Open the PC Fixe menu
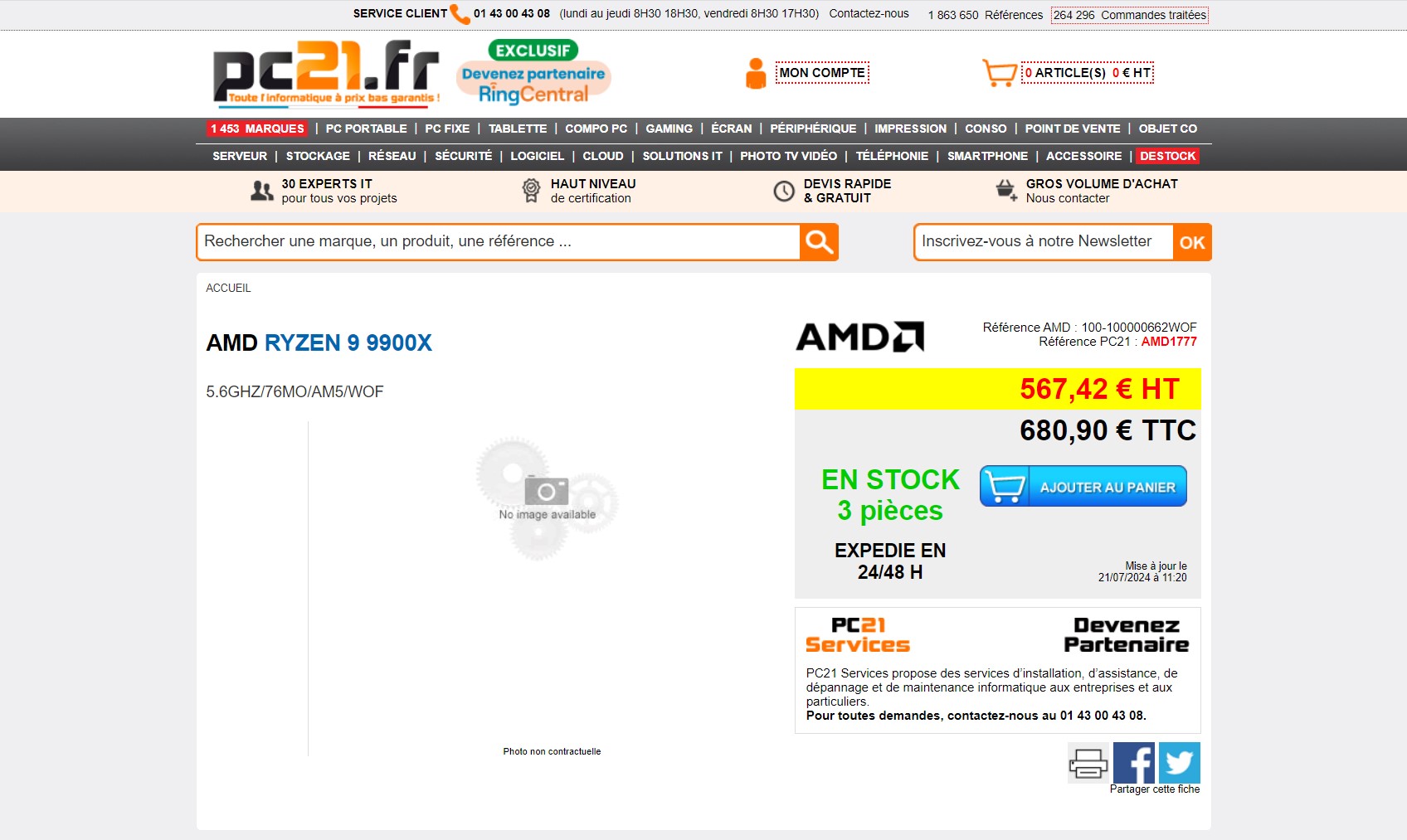Viewport: 1407px width, 840px height. point(447,129)
